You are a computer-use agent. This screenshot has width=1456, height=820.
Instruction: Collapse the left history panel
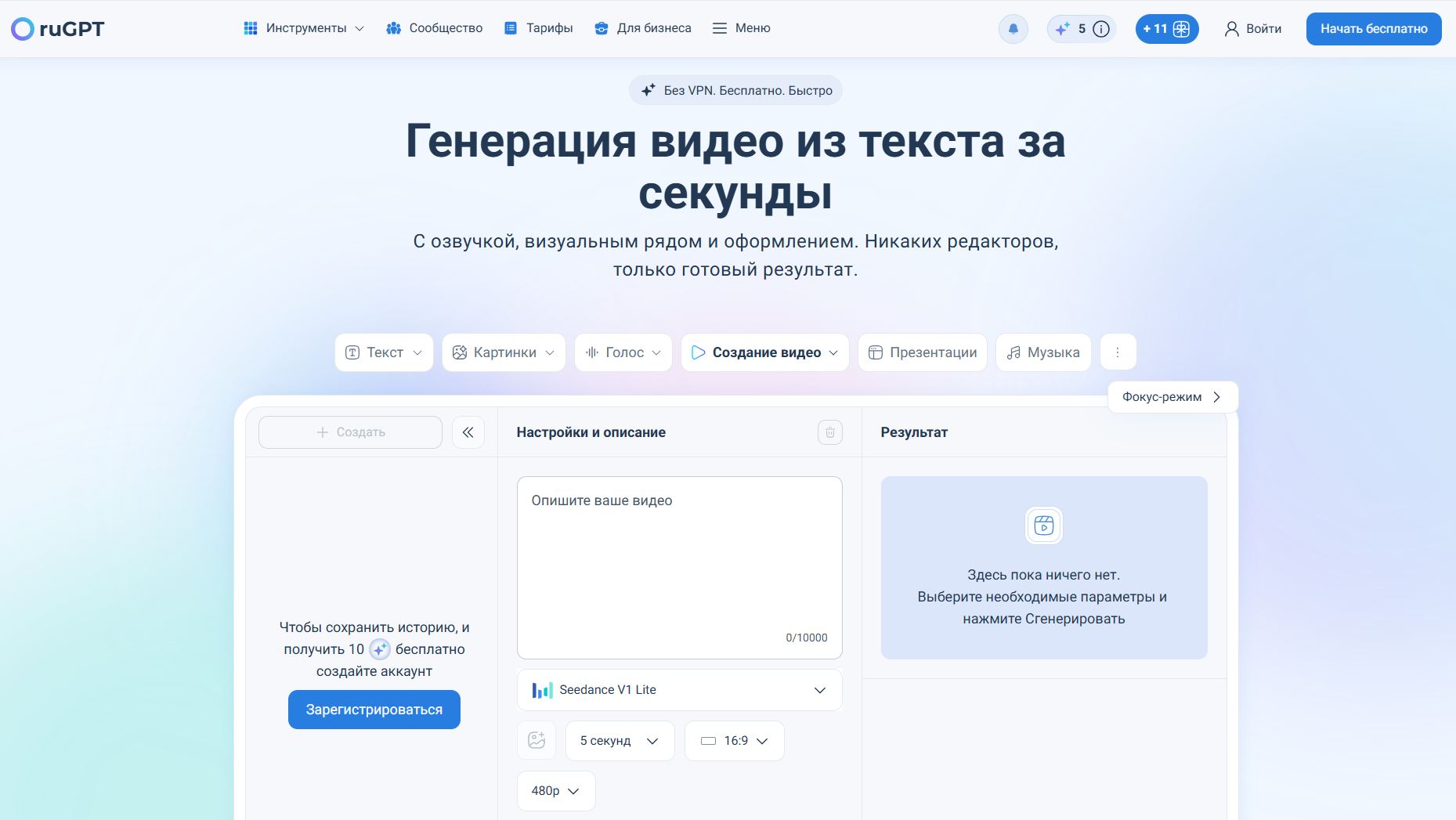468,432
